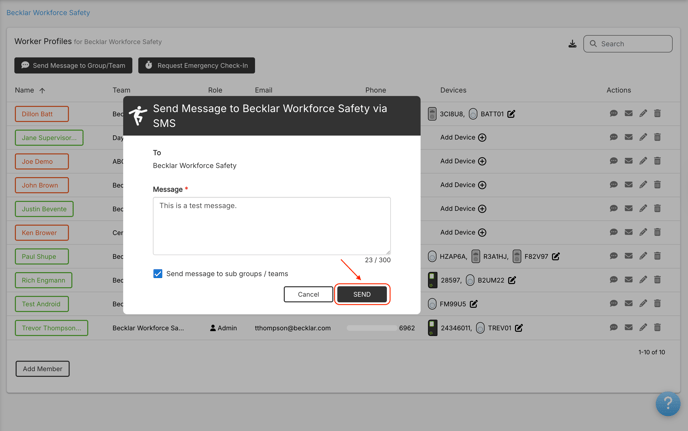
Task: Delete trash icon for Trevor Thompson
Action: pyautogui.click(x=657, y=327)
